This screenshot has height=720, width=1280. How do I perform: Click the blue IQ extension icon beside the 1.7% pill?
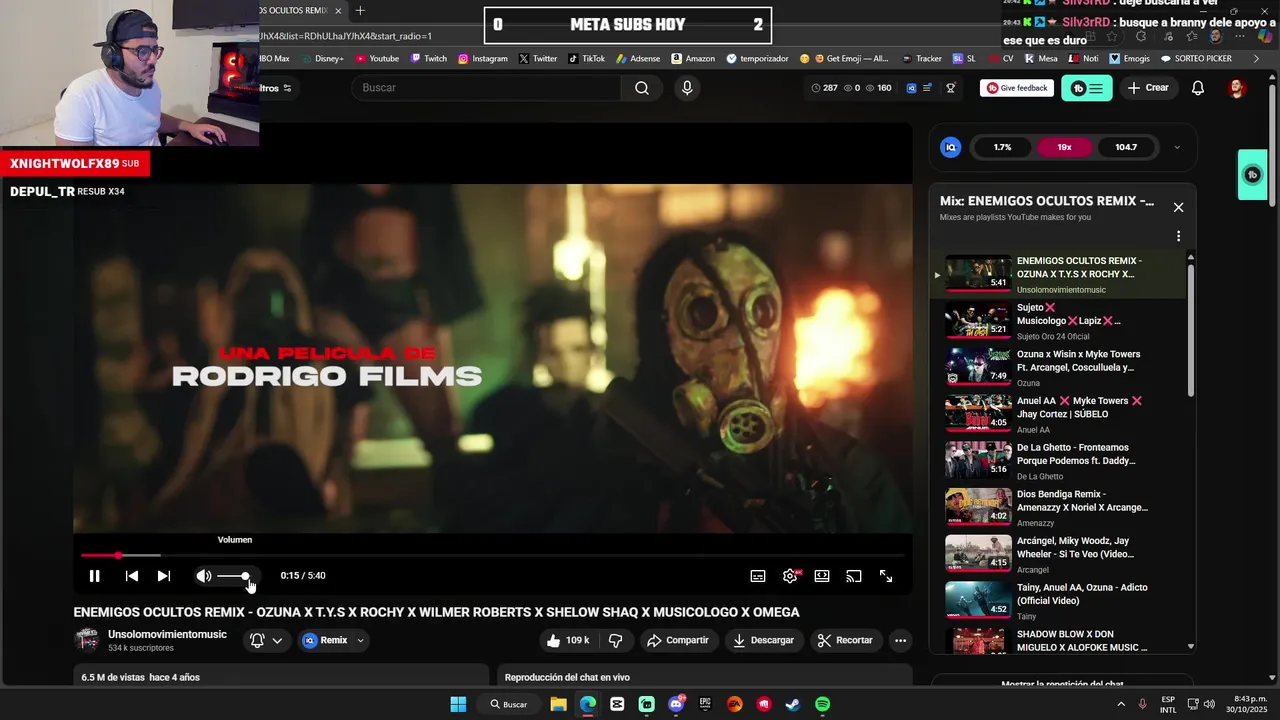951,147
